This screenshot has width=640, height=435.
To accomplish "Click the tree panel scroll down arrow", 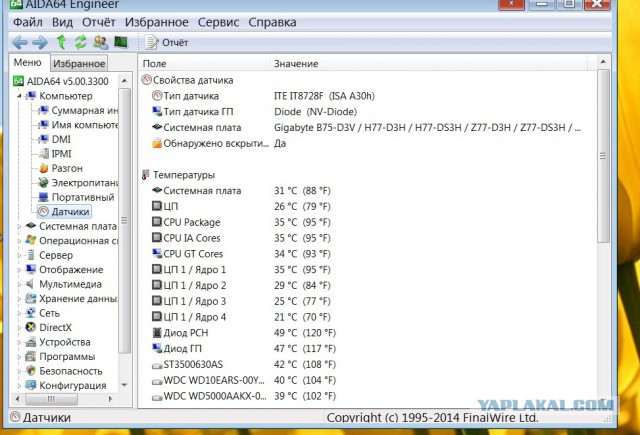I will tap(124, 385).
